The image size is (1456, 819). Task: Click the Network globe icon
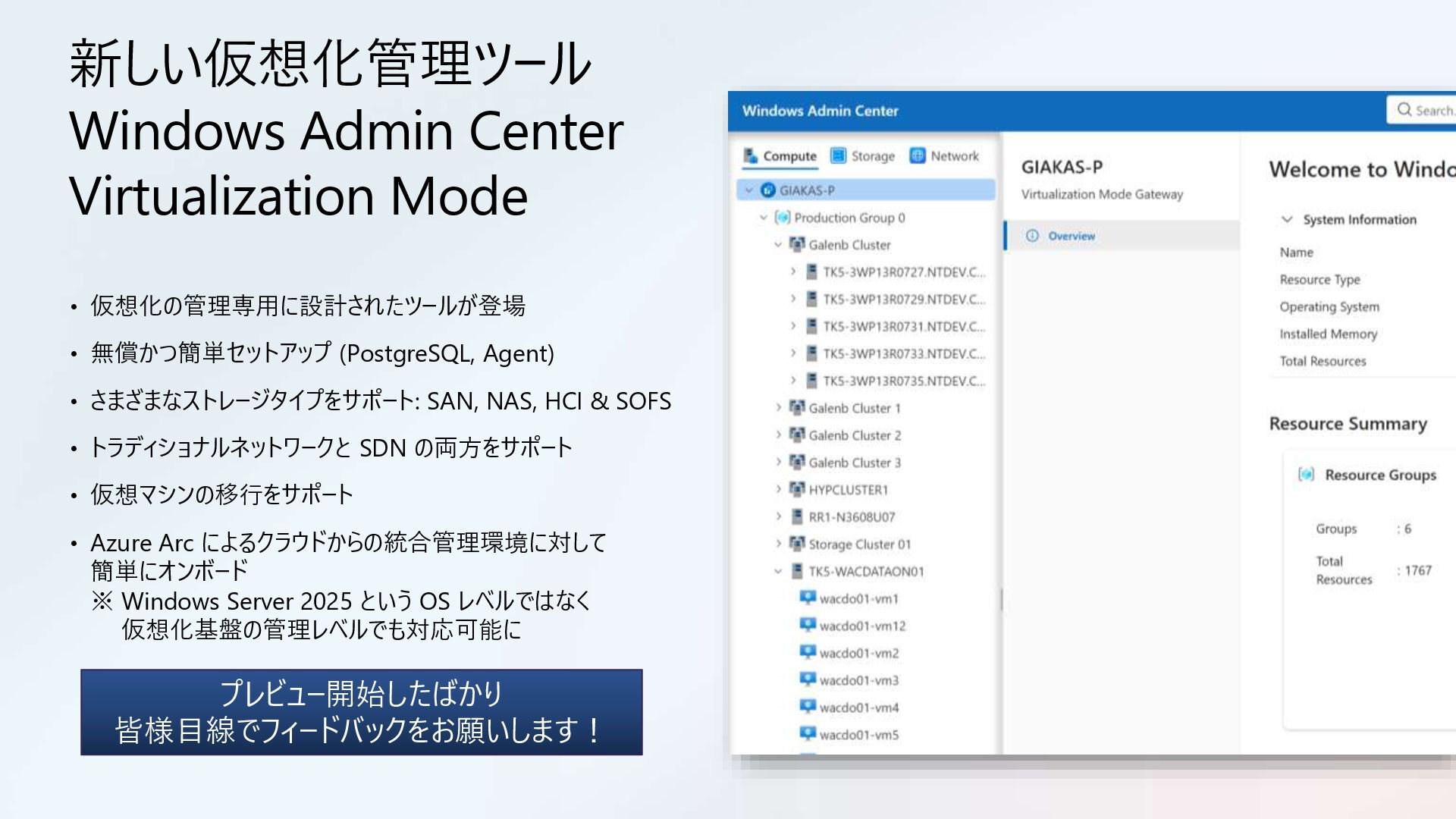click(x=918, y=155)
